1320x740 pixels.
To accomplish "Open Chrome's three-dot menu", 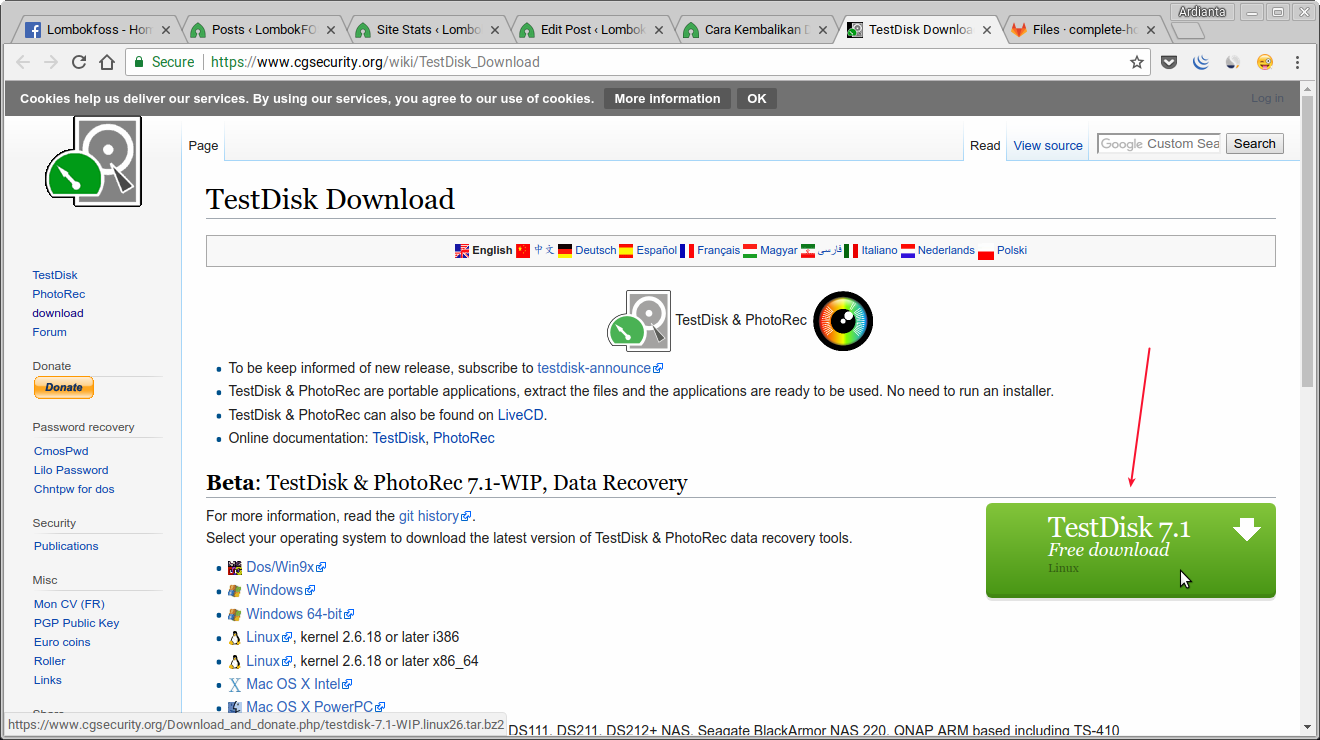I will pos(1297,61).
